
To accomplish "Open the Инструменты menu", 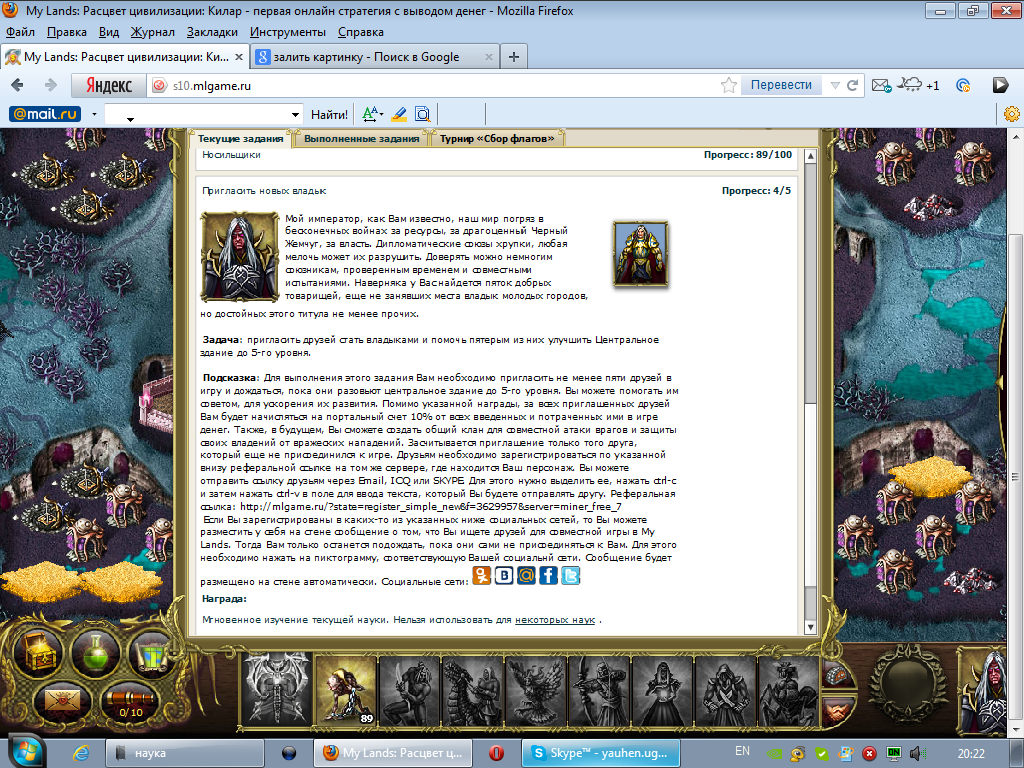I will point(287,32).
